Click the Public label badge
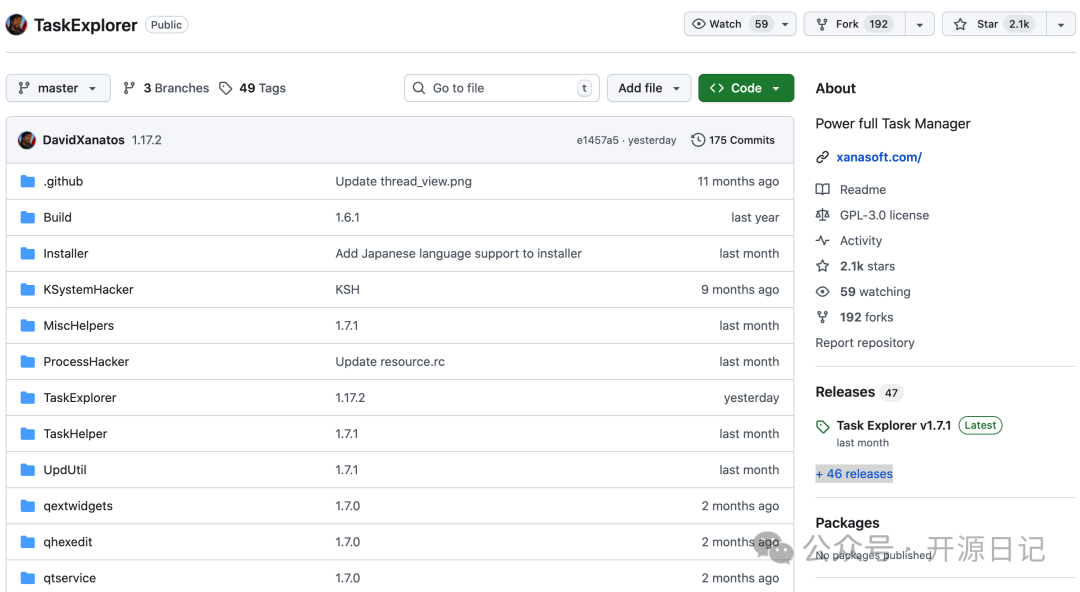This screenshot has width=1080, height=592. [166, 24]
